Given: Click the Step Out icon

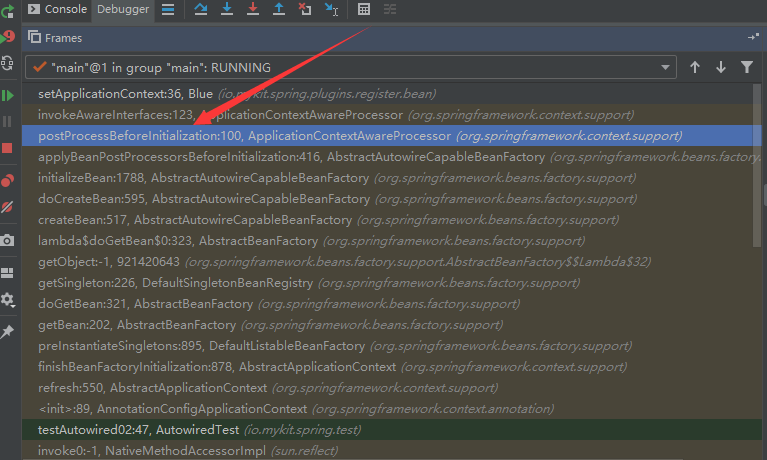Looking at the screenshot, I should click(278, 9).
